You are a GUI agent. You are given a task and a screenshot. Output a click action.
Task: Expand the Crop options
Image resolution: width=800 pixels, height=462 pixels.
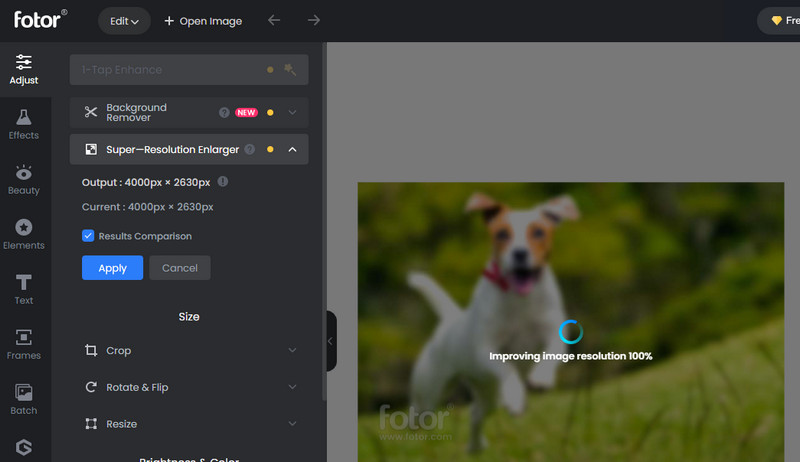point(292,351)
